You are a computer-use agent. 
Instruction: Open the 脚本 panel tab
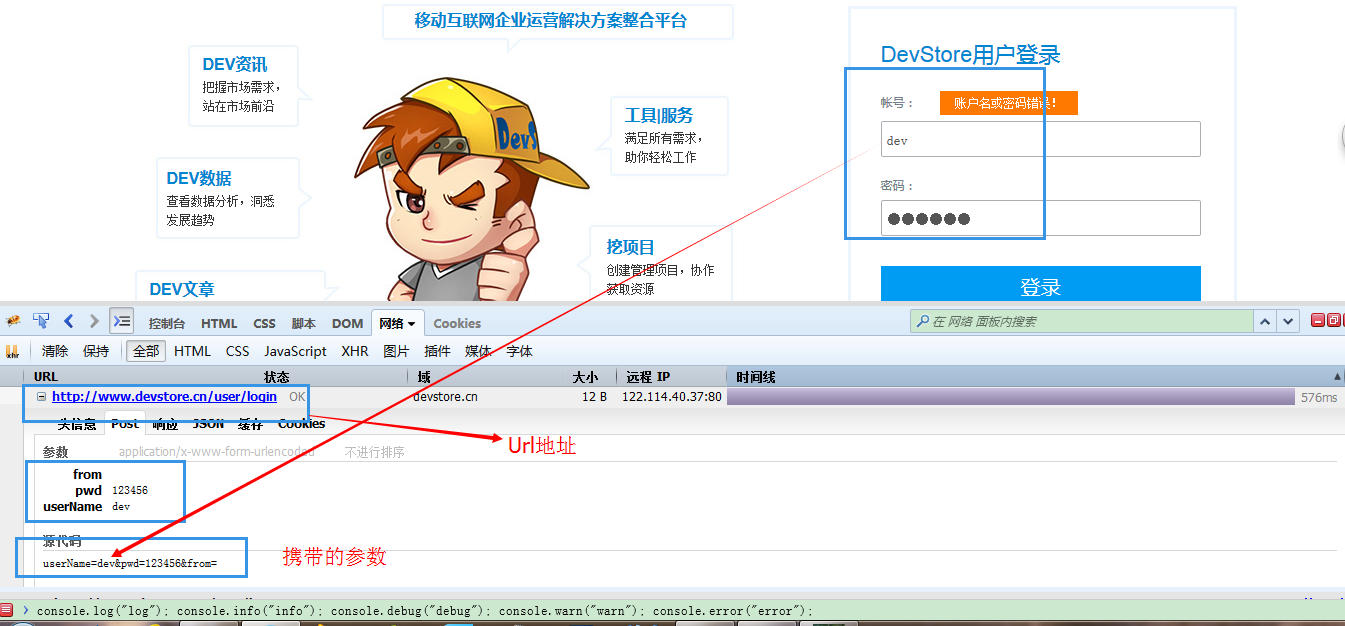click(303, 323)
